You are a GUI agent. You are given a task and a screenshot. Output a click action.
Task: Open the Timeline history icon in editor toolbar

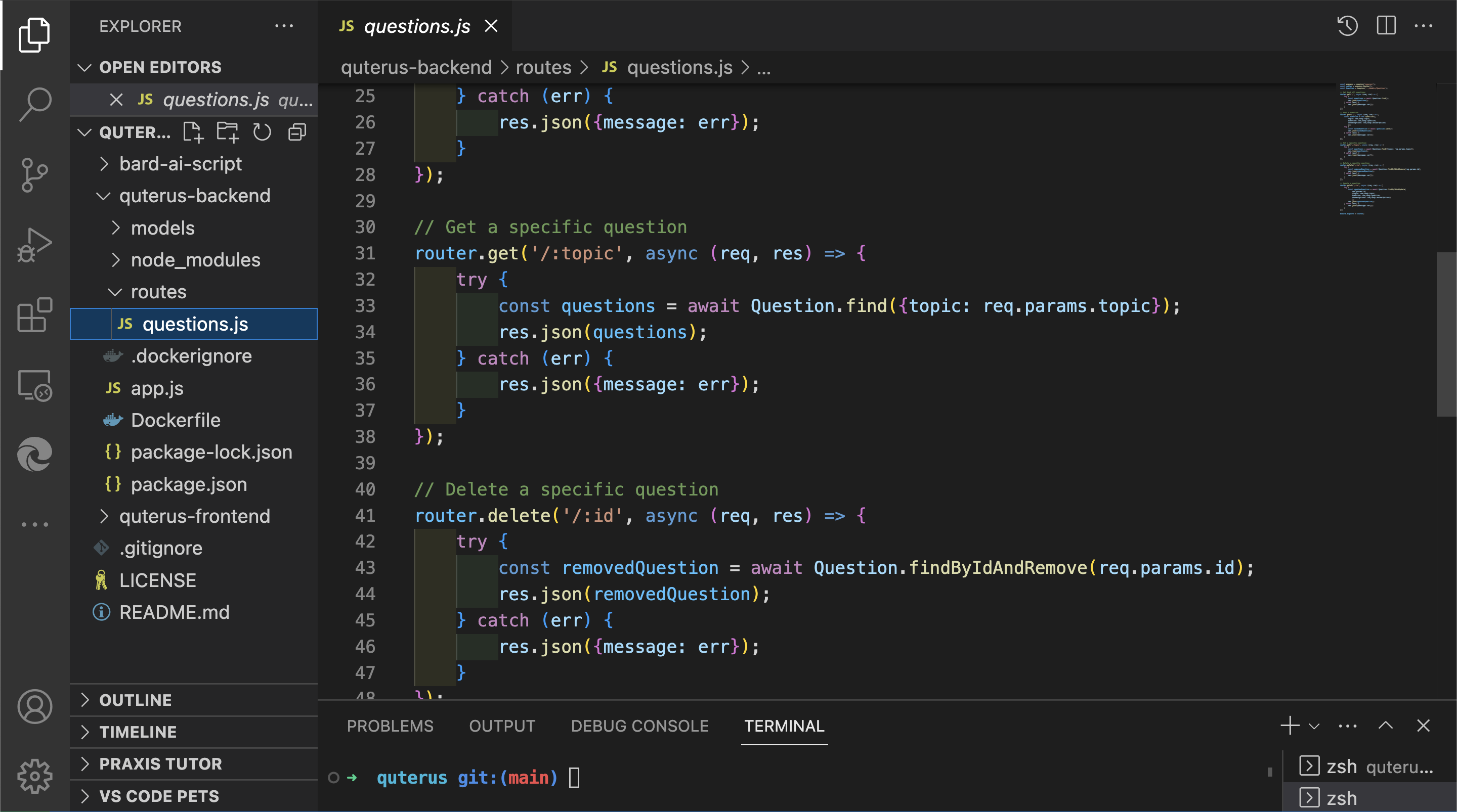tap(1347, 26)
